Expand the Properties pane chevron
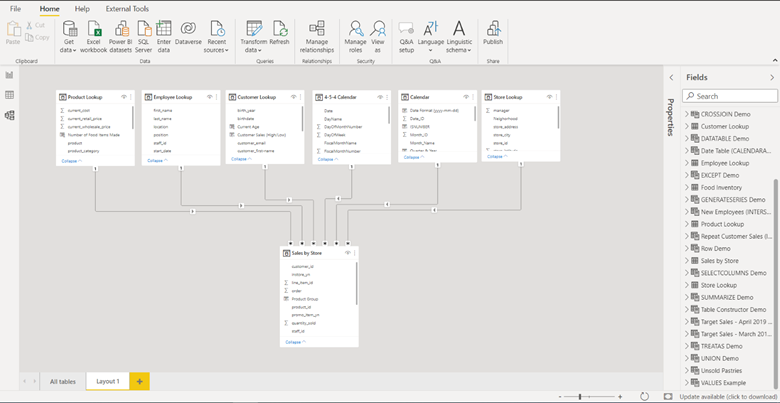780x403 pixels. click(671, 78)
